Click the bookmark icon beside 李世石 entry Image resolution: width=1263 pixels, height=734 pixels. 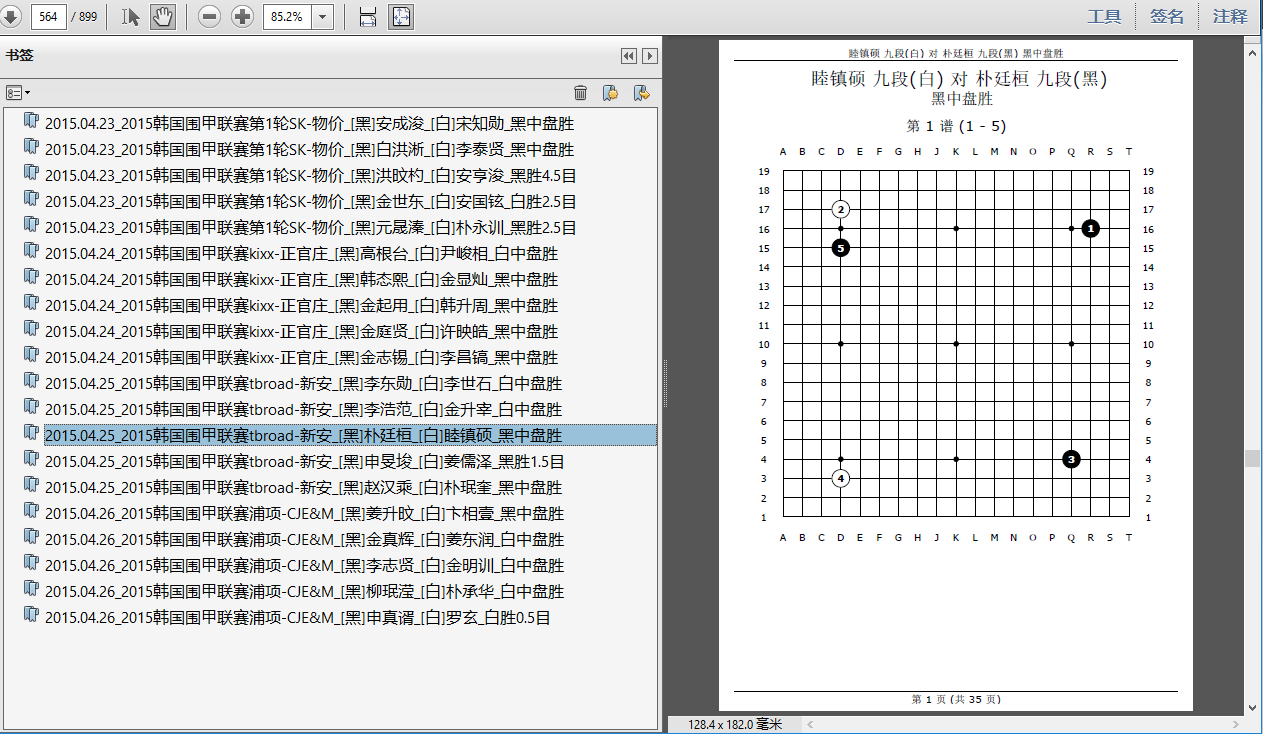[x=31, y=381]
